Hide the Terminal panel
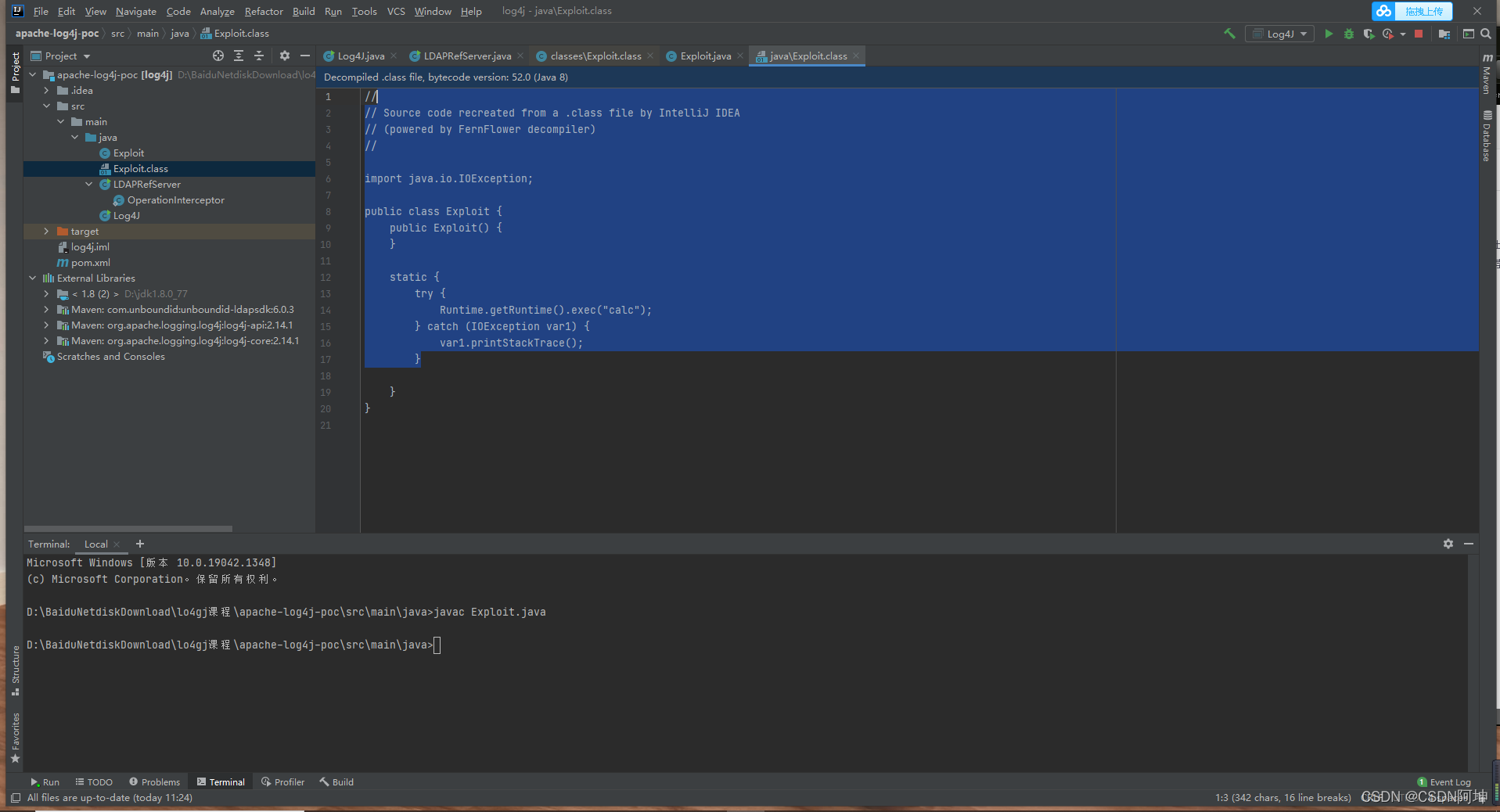Screen dimensions: 1500x812 tap(1469, 544)
